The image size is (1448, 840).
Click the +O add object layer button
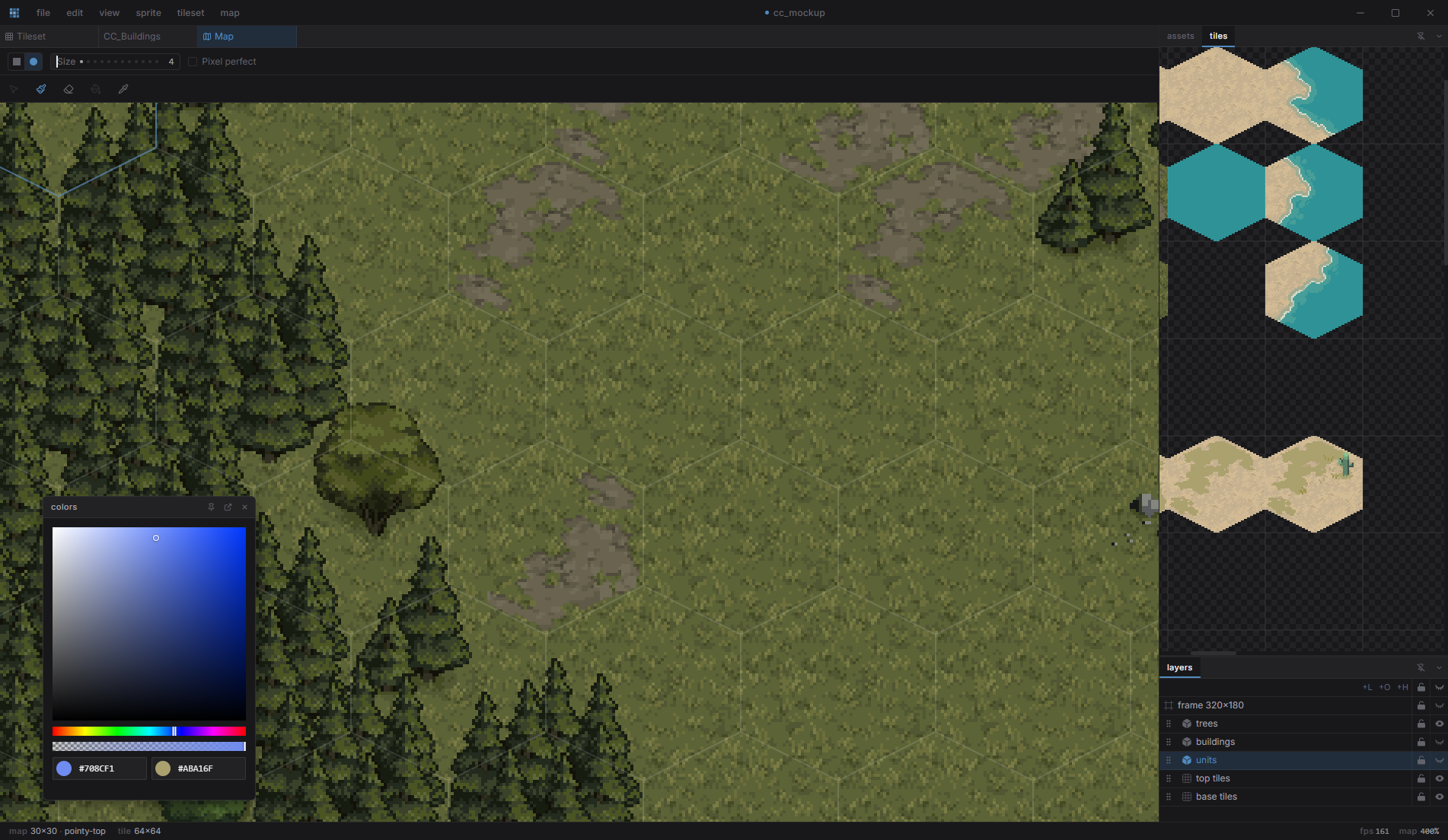click(x=1385, y=687)
